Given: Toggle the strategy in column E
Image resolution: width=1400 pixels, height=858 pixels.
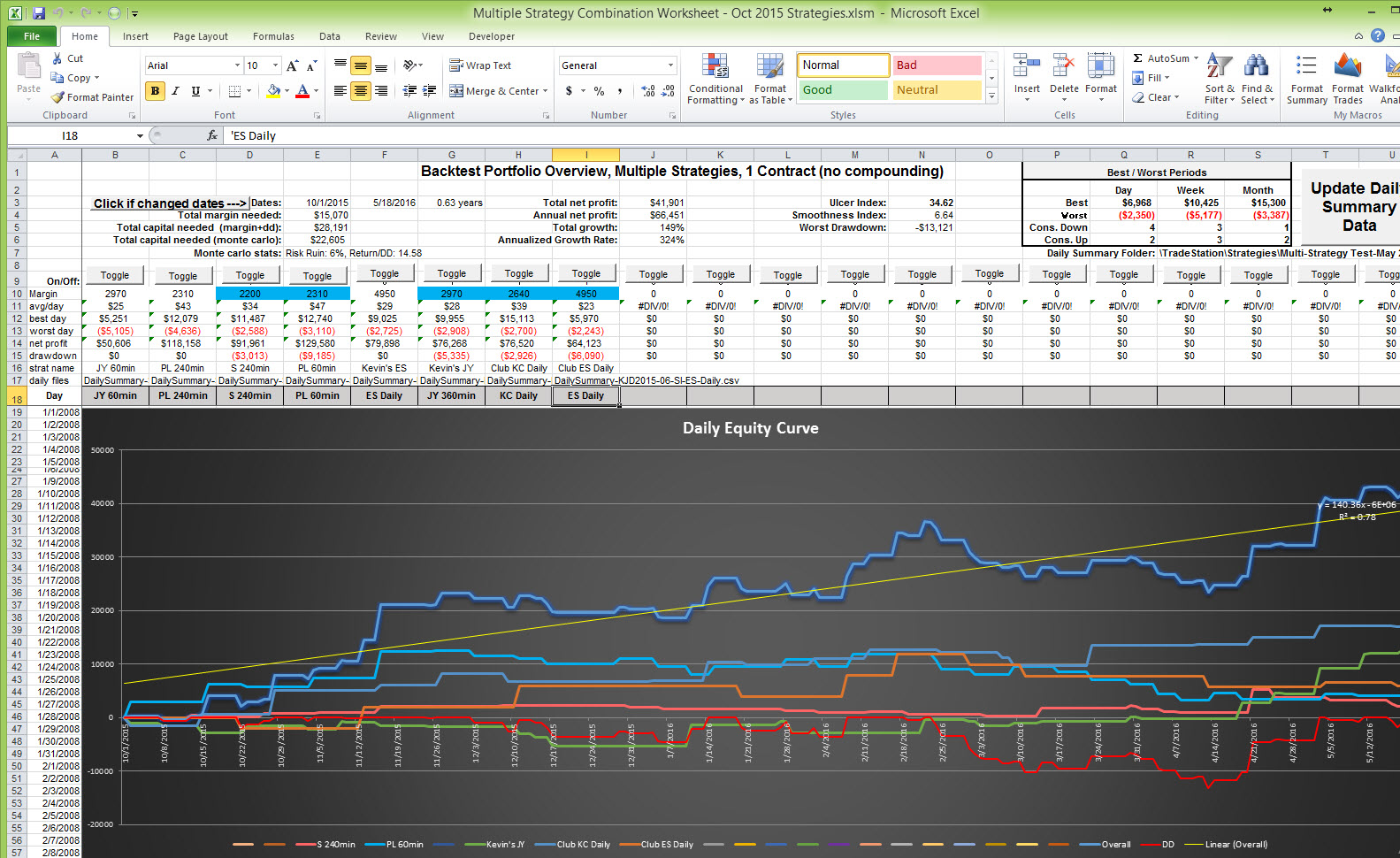Looking at the screenshot, I should coord(317,275).
